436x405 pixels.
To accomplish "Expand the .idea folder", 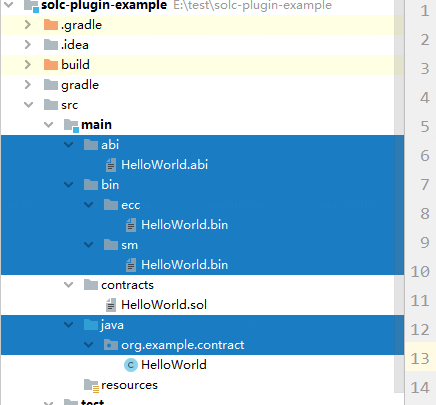I will [28, 45].
